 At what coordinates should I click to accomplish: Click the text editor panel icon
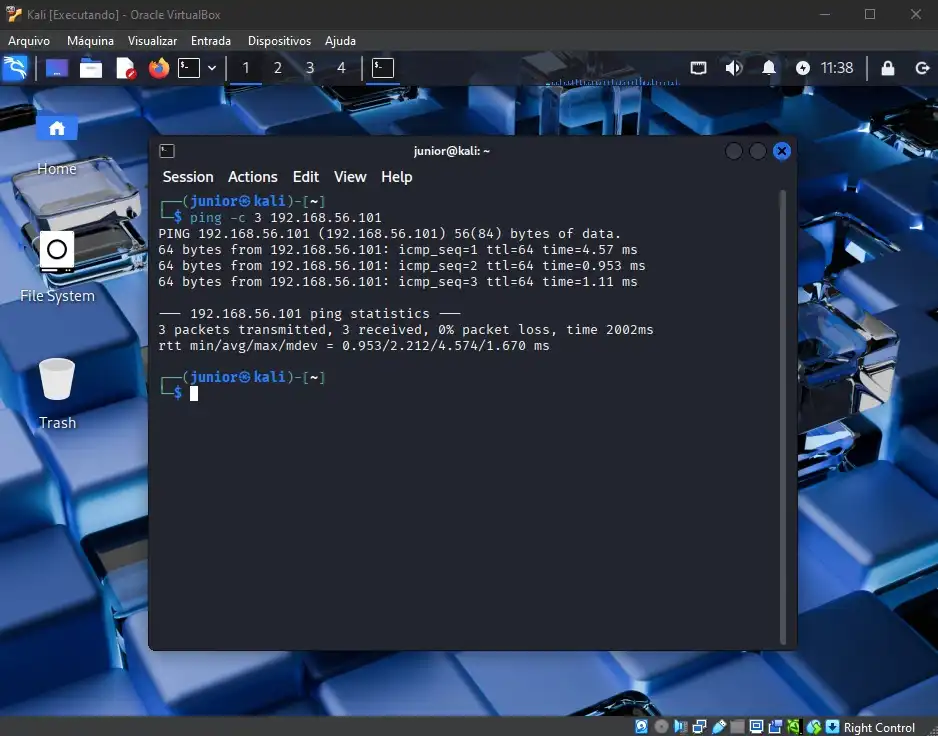[125, 68]
